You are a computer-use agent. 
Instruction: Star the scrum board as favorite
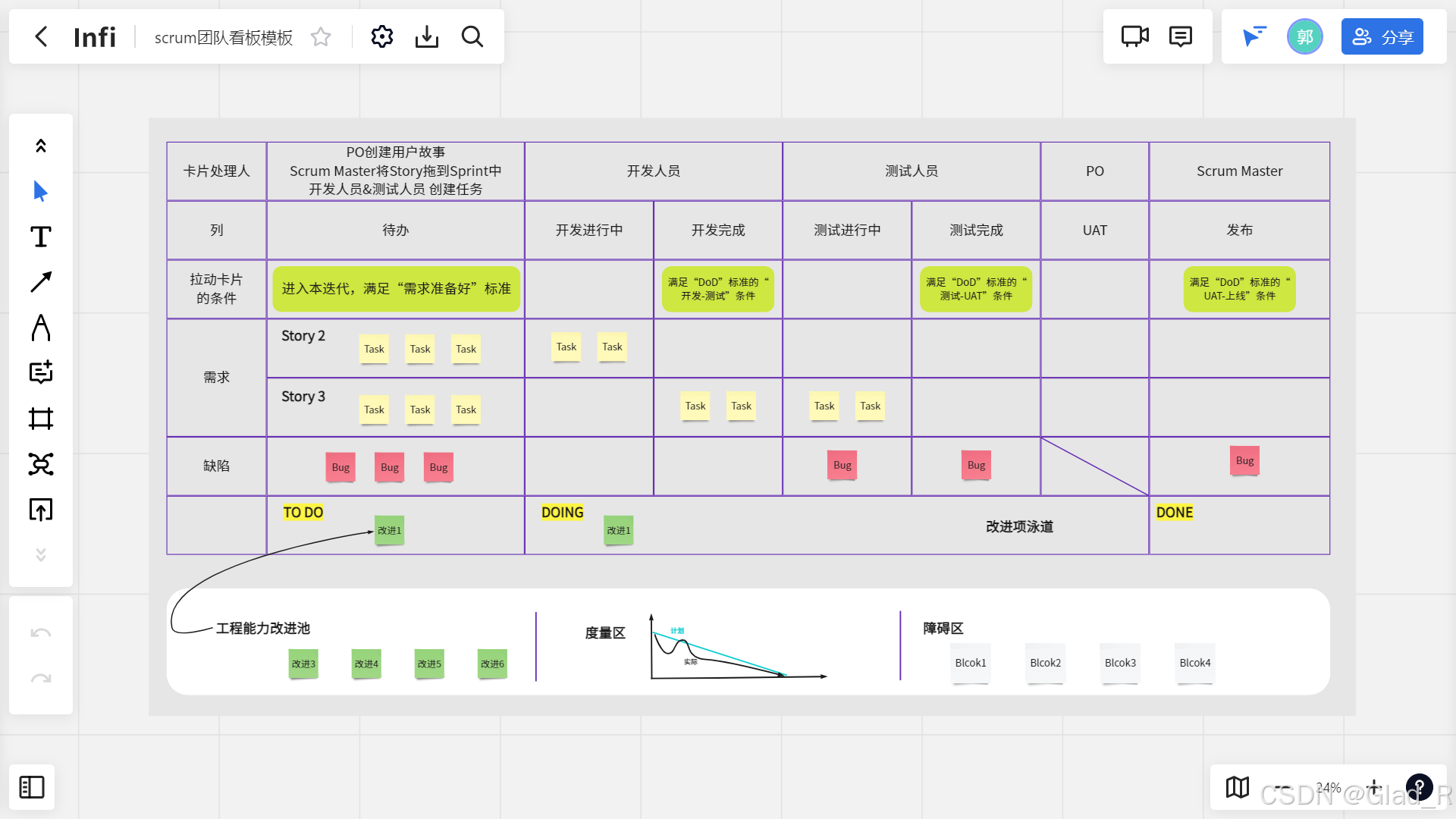pos(321,37)
